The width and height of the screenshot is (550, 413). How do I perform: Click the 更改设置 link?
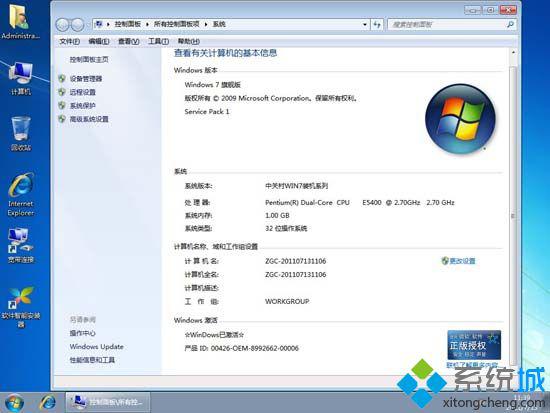pos(462,261)
